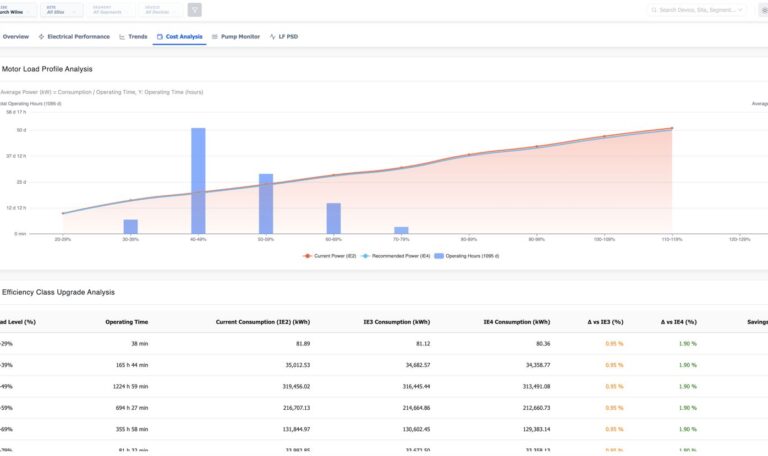This screenshot has width=768, height=456.
Task: Click the Δ vs IE3 (%) column header
Action: click(605, 322)
